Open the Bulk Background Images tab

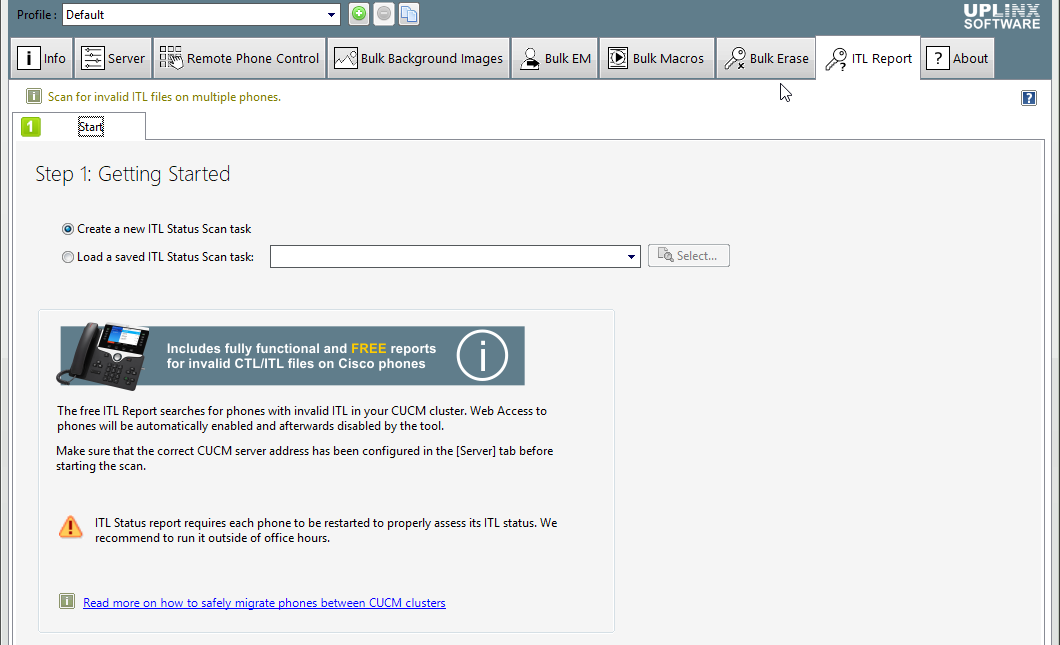[x=418, y=59]
